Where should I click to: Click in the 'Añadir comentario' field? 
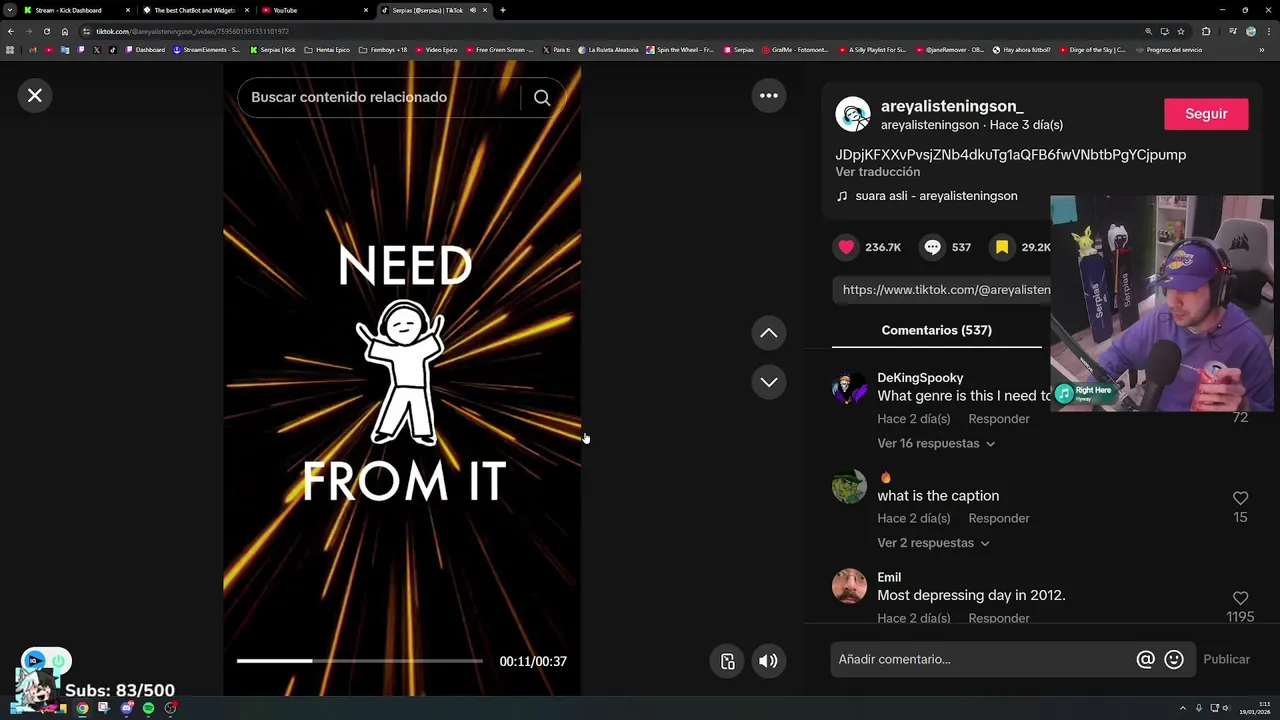click(x=984, y=659)
